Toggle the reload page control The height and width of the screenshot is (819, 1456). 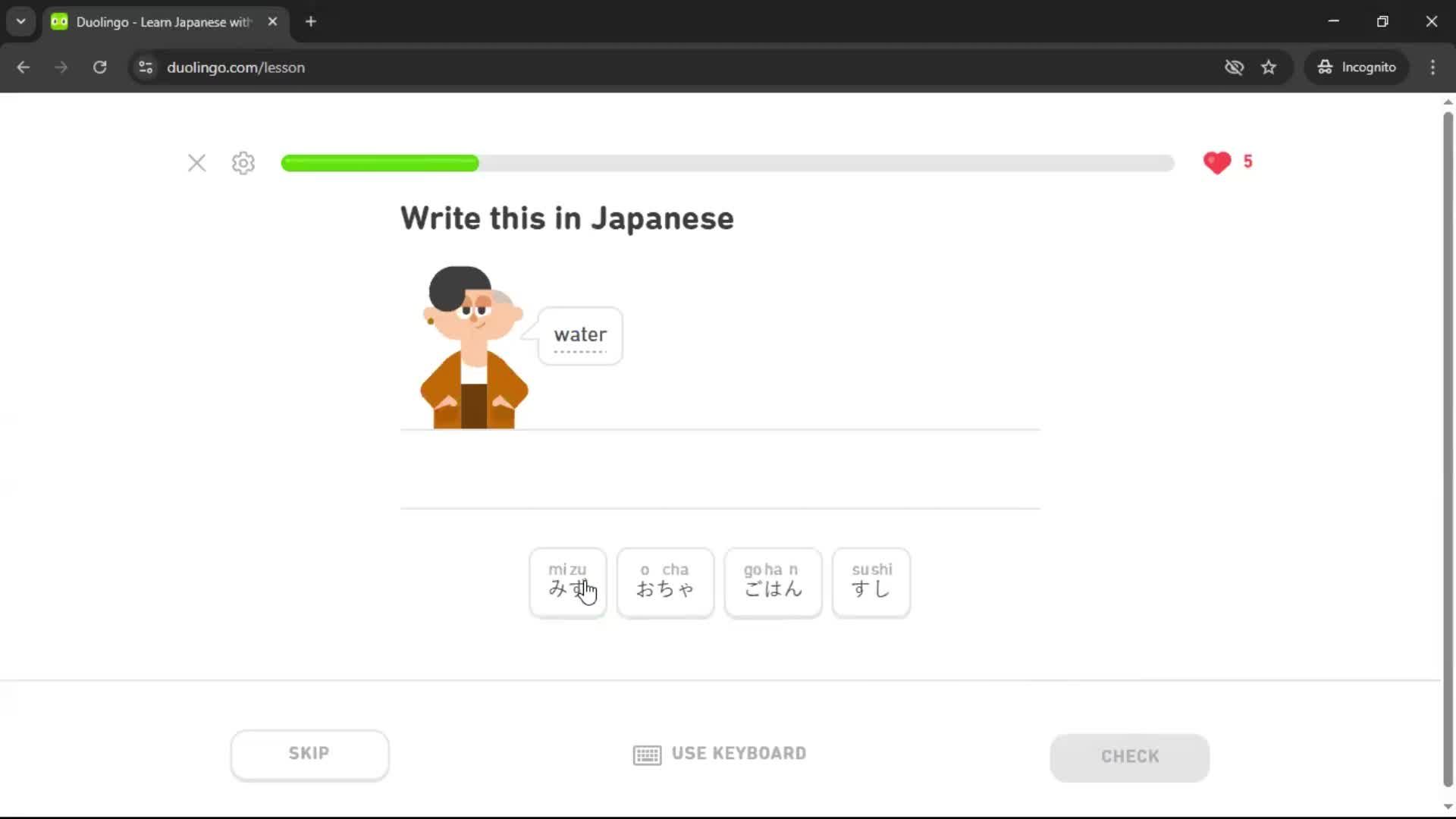click(x=99, y=67)
